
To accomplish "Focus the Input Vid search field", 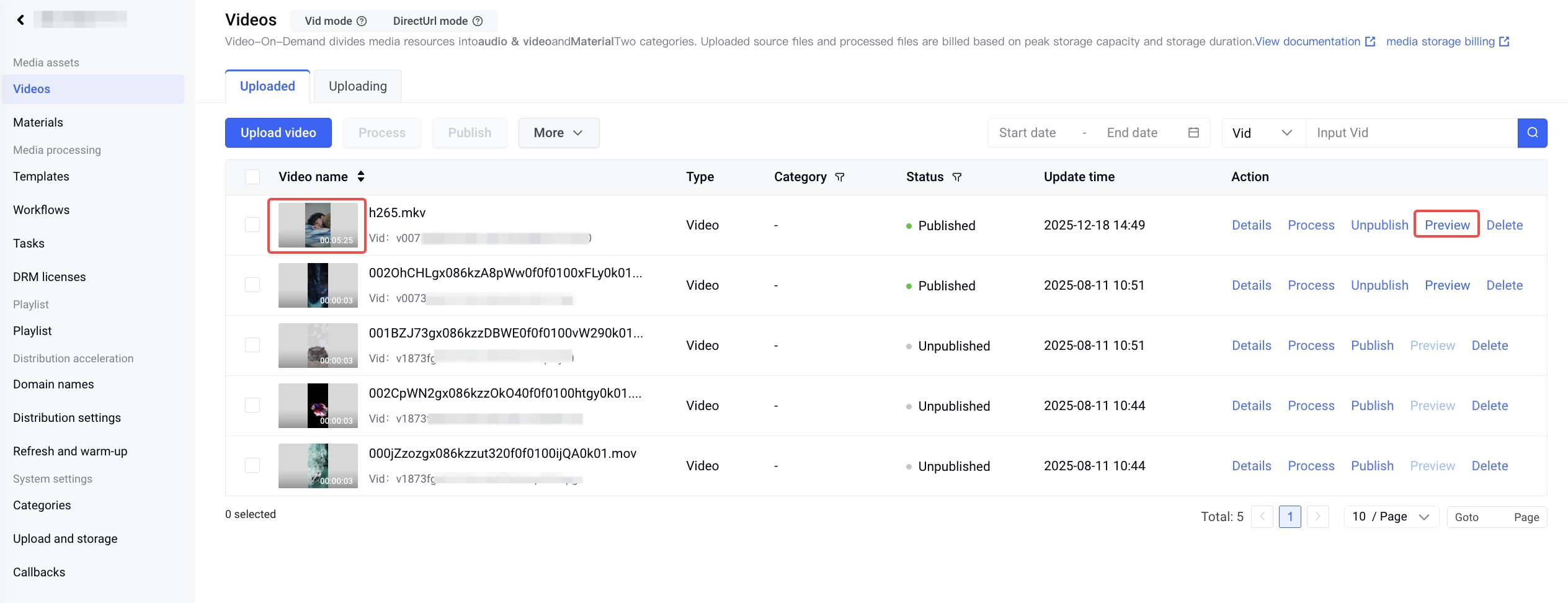I will [1411, 133].
